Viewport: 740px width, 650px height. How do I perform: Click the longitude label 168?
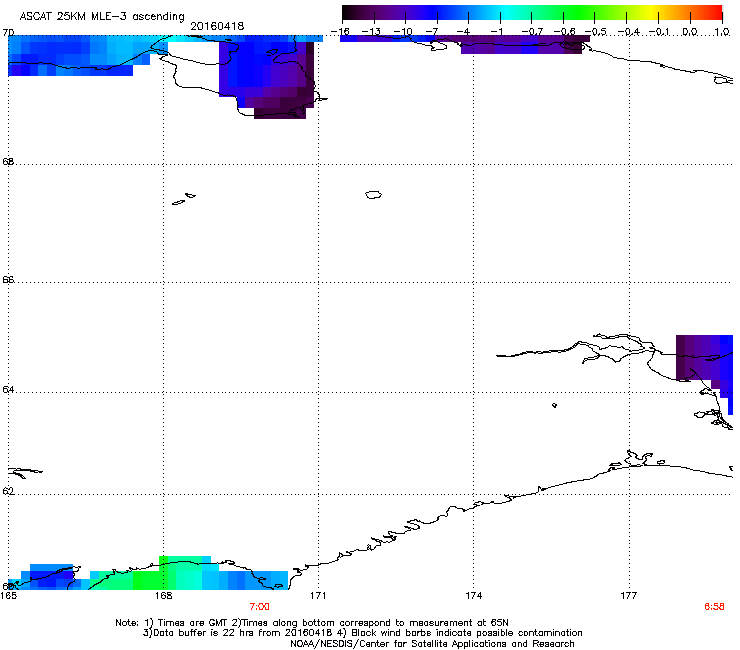[x=163, y=596]
